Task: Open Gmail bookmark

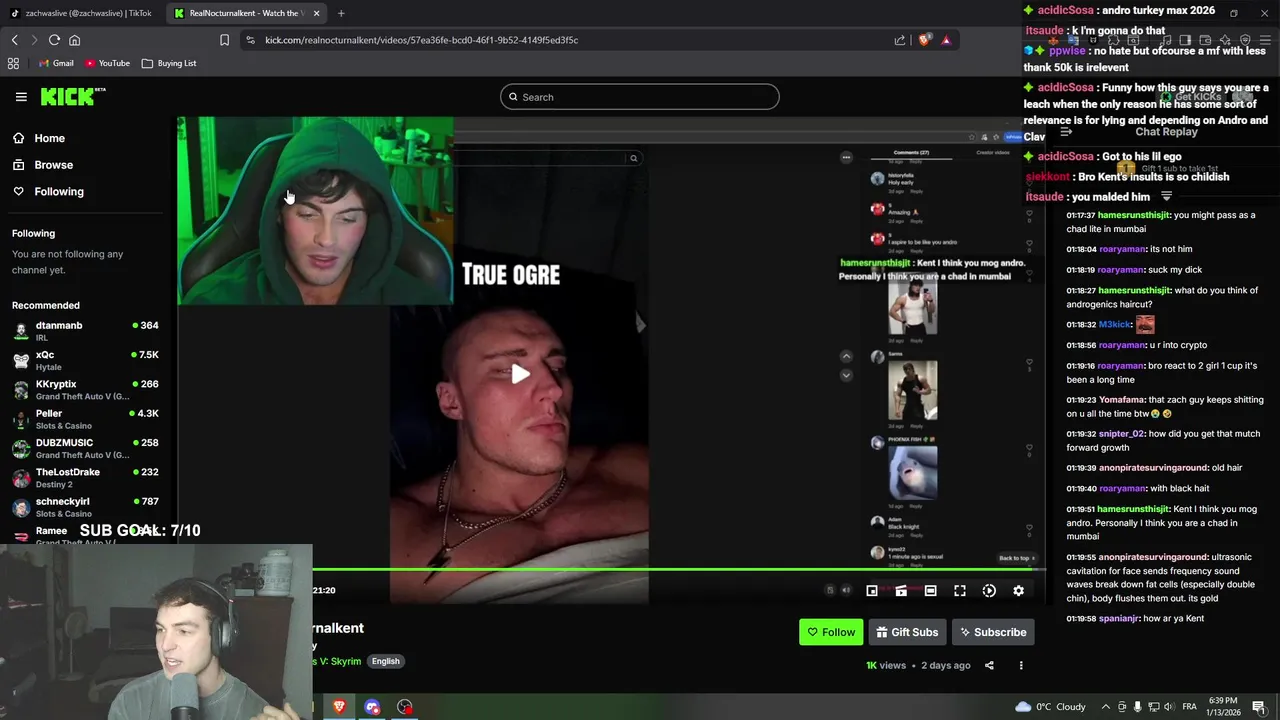Action: [x=56, y=63]
